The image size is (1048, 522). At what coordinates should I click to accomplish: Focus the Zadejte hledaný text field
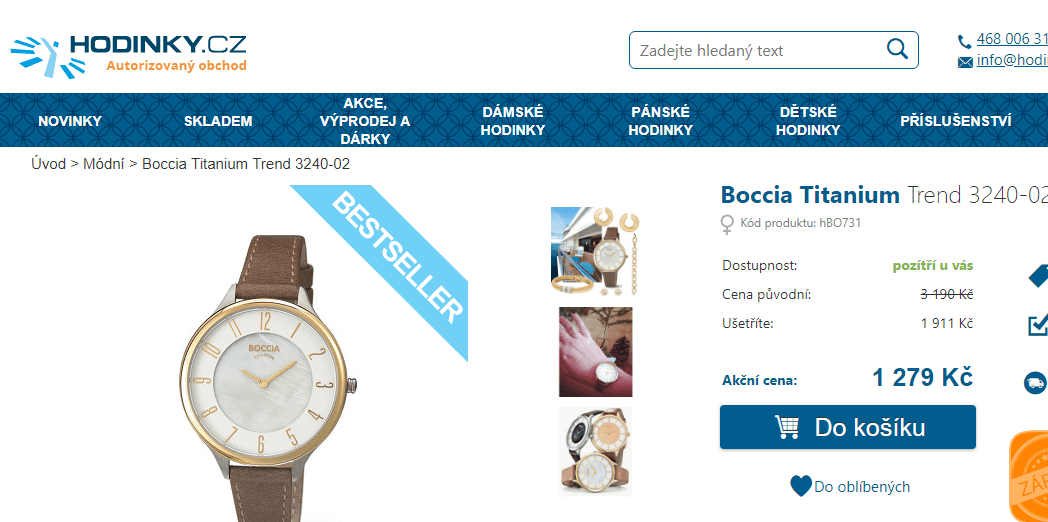pos(757,50)
